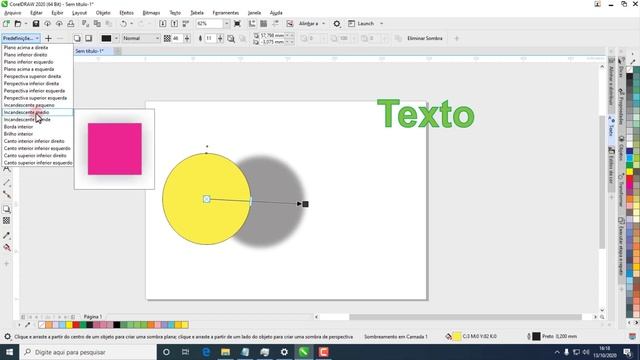Choose 'Canto superior interior direito' preset
The width and height of the screenshot is (640, 360).
(x=37, y=156)
